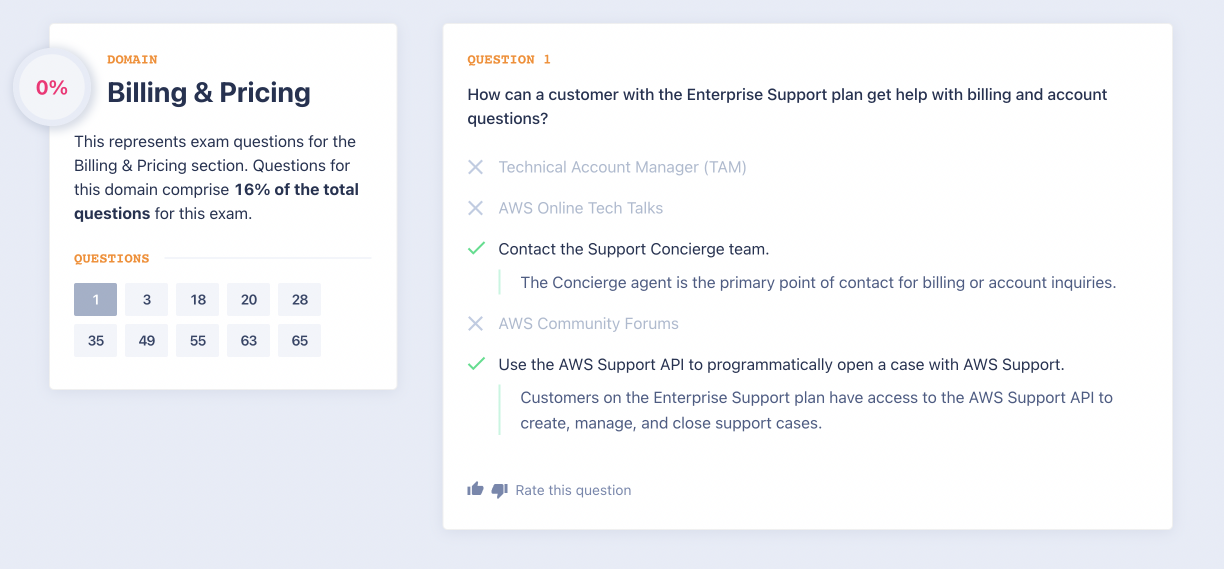Go to question 18
This screenshot has width=1224, height=569.
click(198, 300)
